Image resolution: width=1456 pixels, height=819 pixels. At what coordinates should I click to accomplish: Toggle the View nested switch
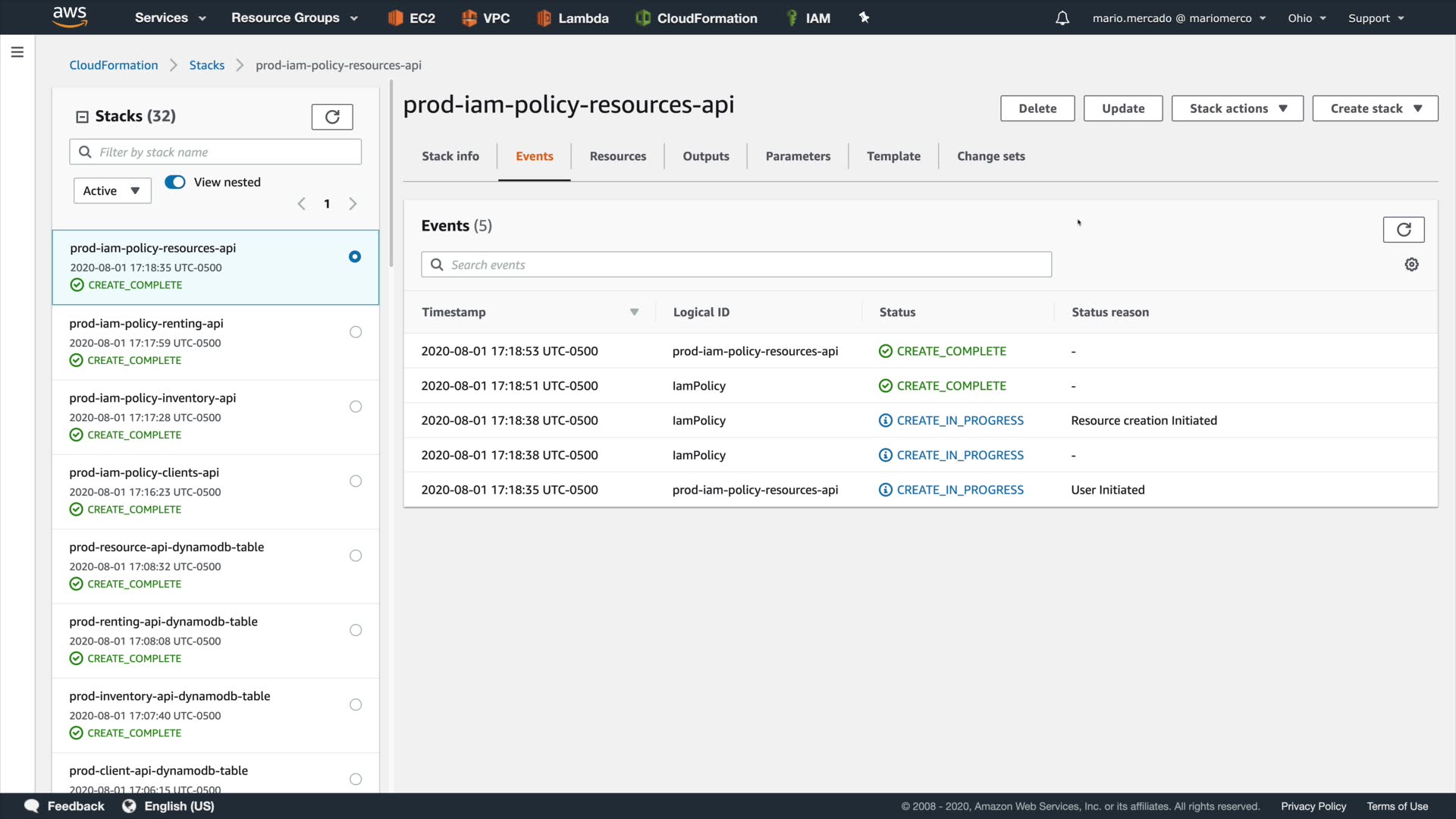(x=175, y=182)
